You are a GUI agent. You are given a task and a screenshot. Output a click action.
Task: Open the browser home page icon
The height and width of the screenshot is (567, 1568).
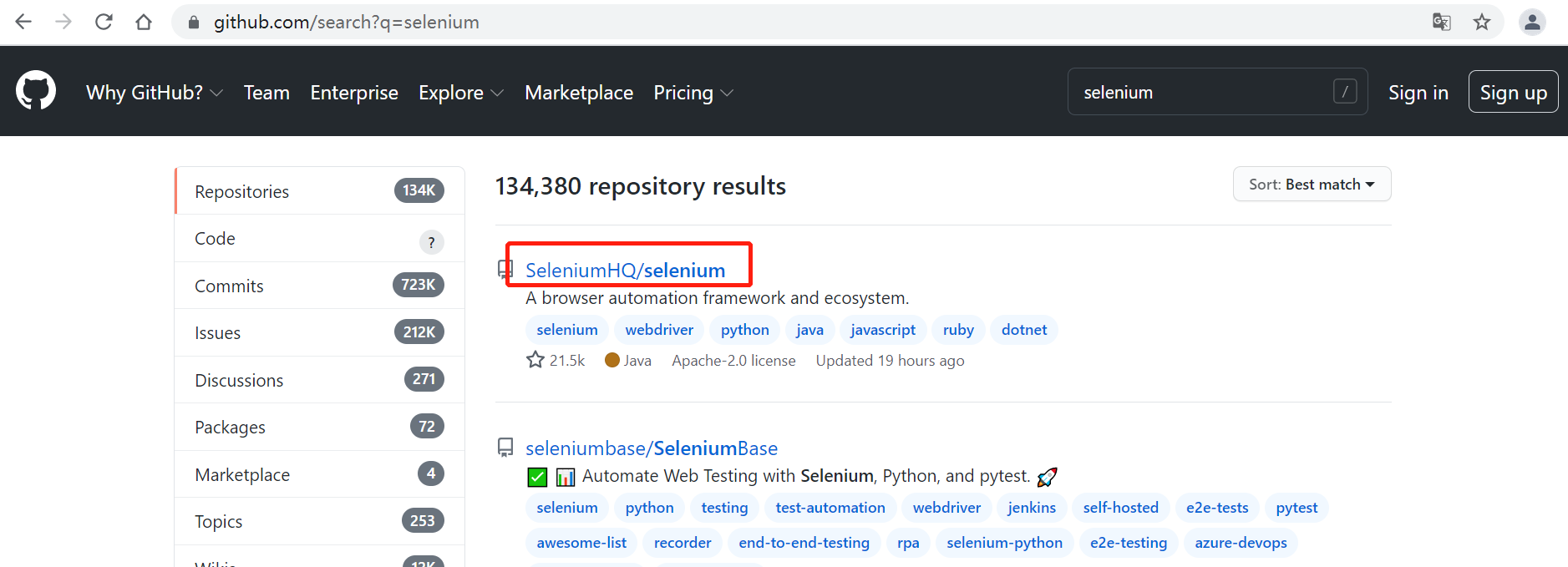pos(144,22)
